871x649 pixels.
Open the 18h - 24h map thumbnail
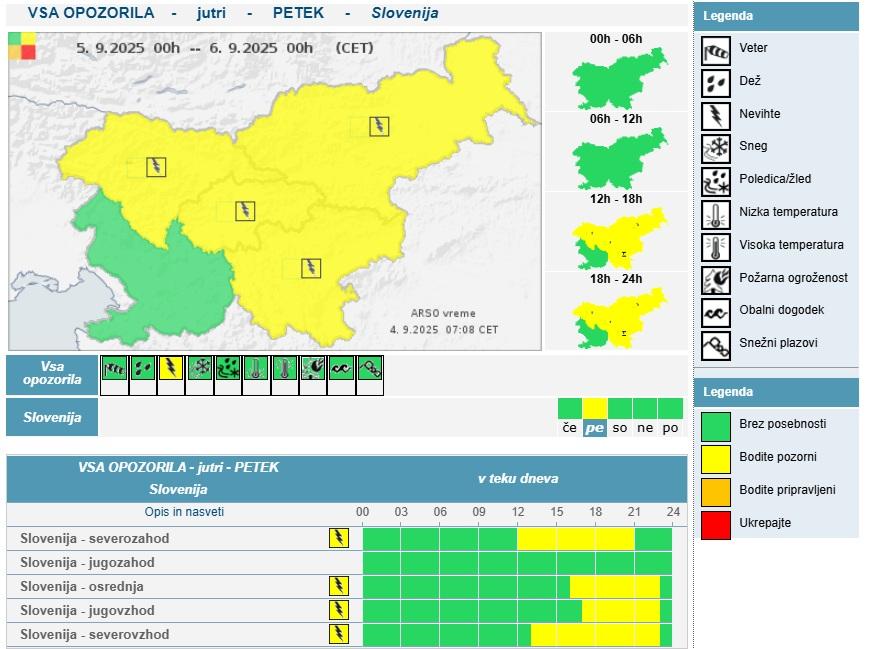pos(618,318)
